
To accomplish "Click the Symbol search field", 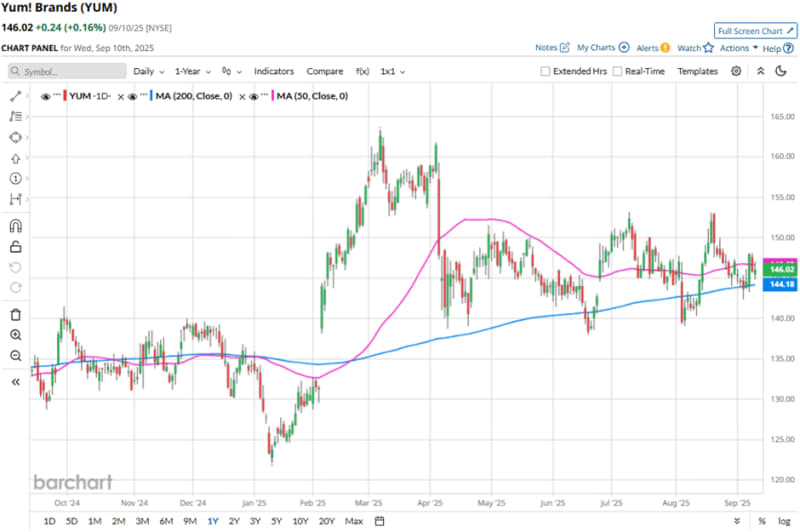I will point(68,72).
